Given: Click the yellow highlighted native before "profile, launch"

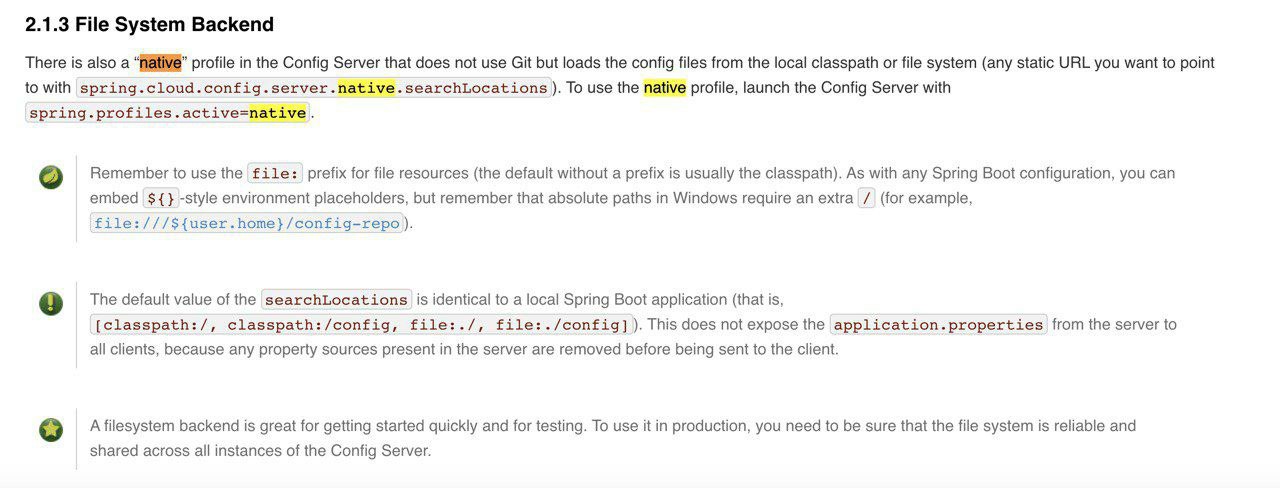Looking at the screenshot, I should (x=665, y=87).
